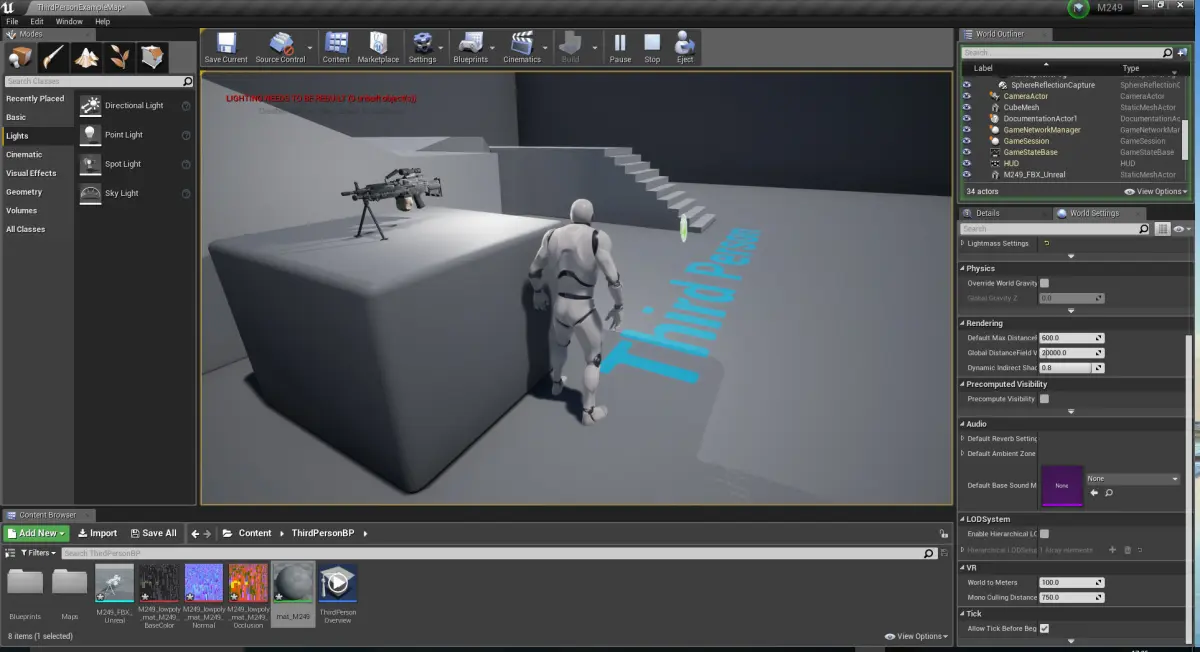Select the Basic class category
The width and height of the screenshot is (1200, 652).
click(16, 117)
